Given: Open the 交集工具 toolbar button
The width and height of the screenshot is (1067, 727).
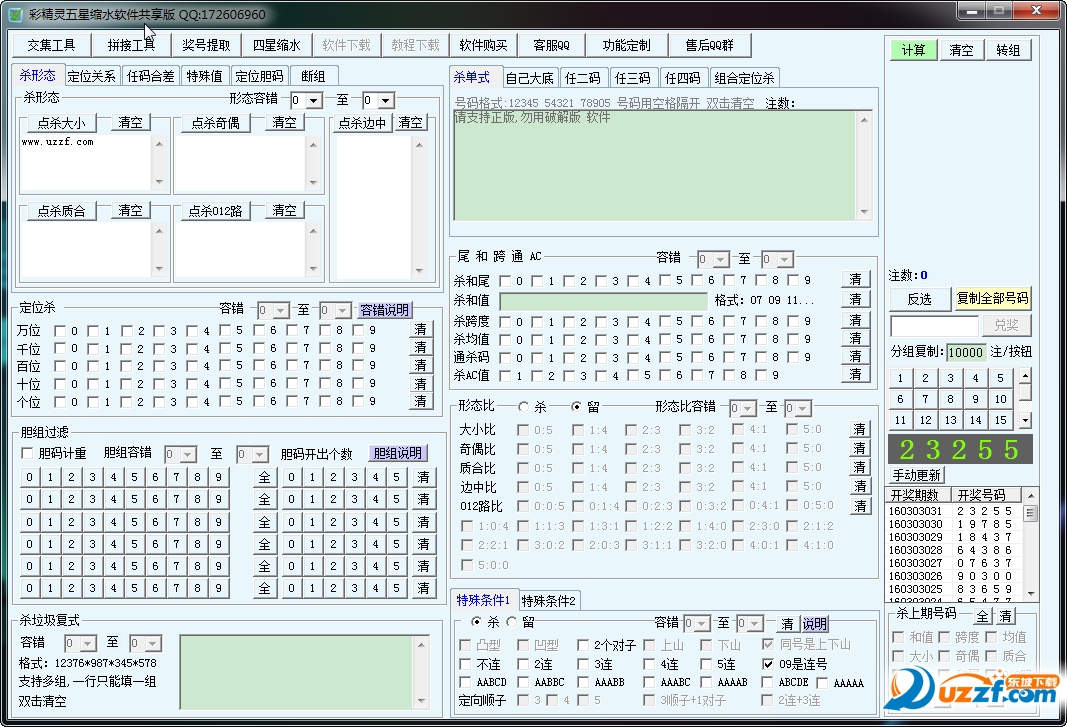Looking at the screenshot, I should tap(52, 46).
